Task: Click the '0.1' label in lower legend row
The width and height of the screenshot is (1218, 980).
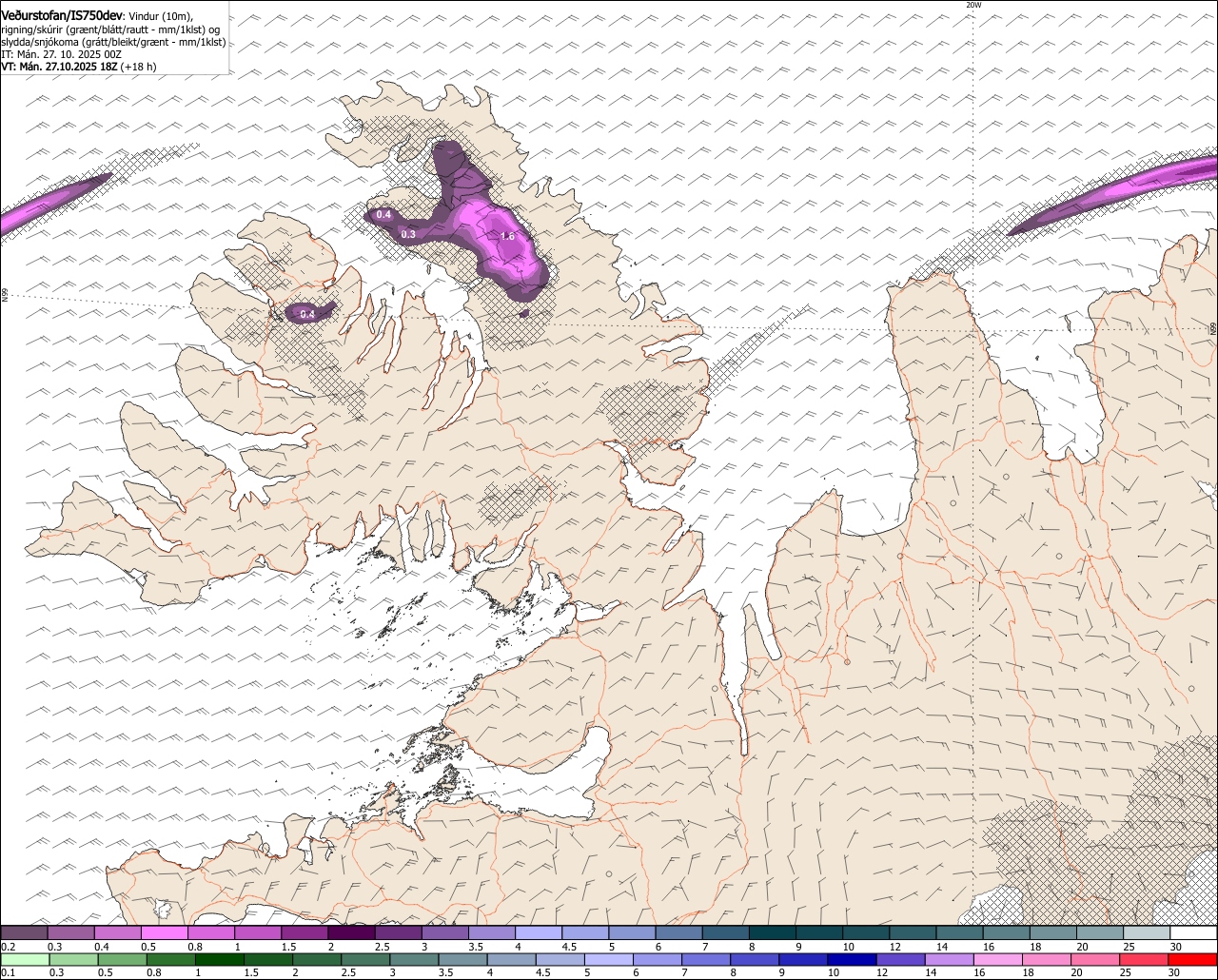Action: [x=8, y=973]
